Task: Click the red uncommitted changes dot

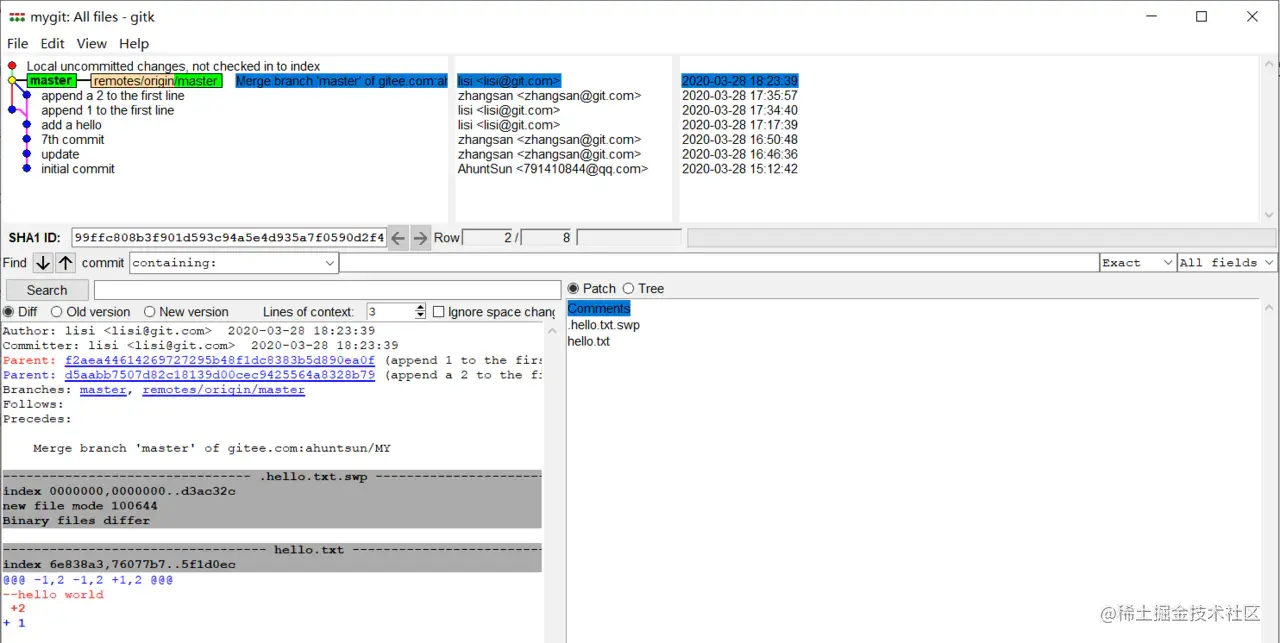Action: (12, 66)
